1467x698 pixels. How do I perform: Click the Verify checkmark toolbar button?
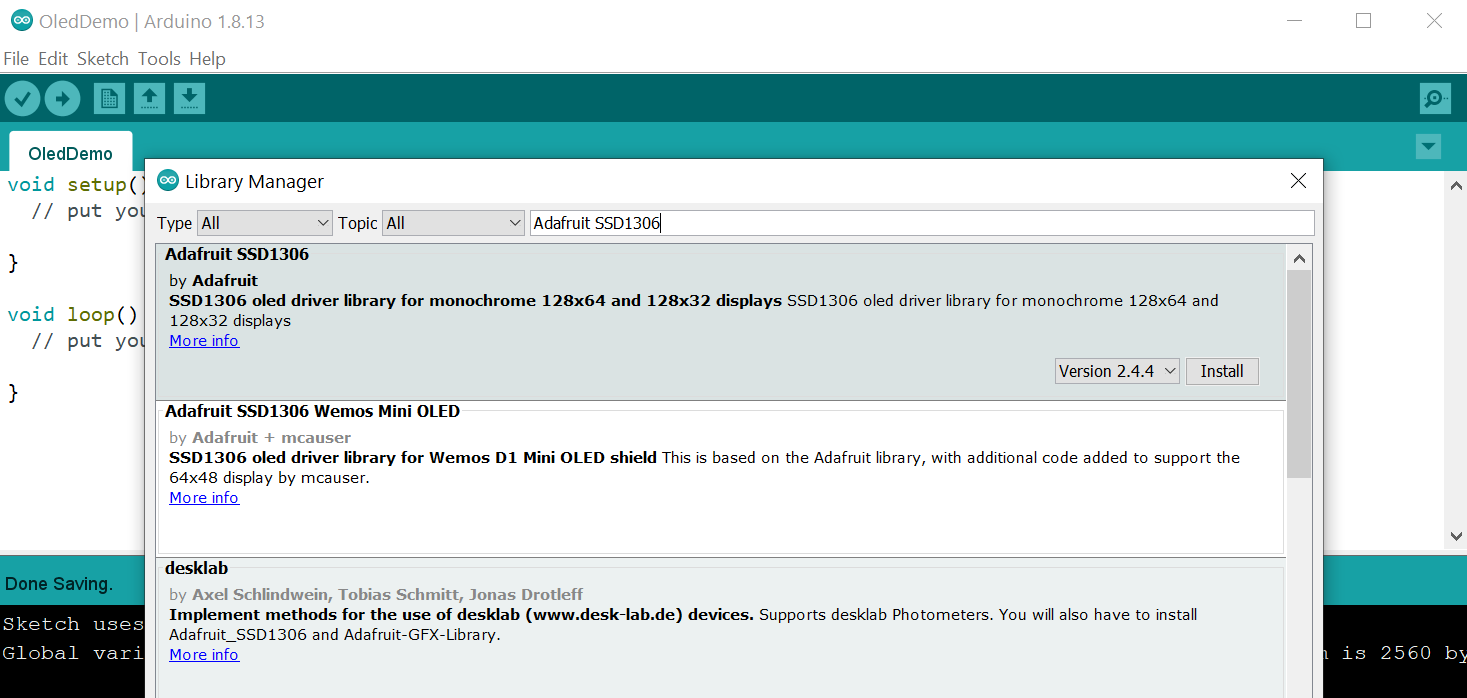(22, 98)
